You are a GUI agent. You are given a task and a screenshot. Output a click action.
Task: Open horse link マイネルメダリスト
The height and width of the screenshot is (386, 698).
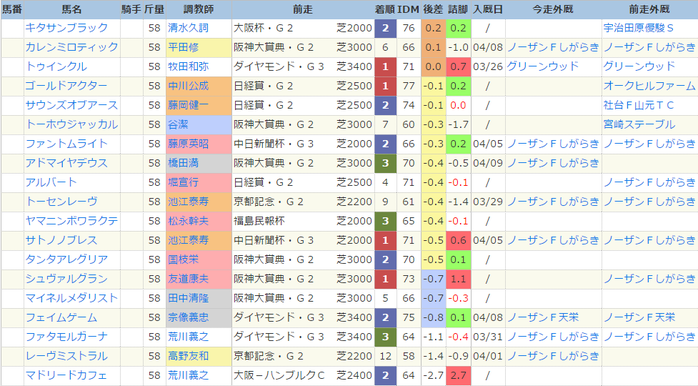(72, 298)
